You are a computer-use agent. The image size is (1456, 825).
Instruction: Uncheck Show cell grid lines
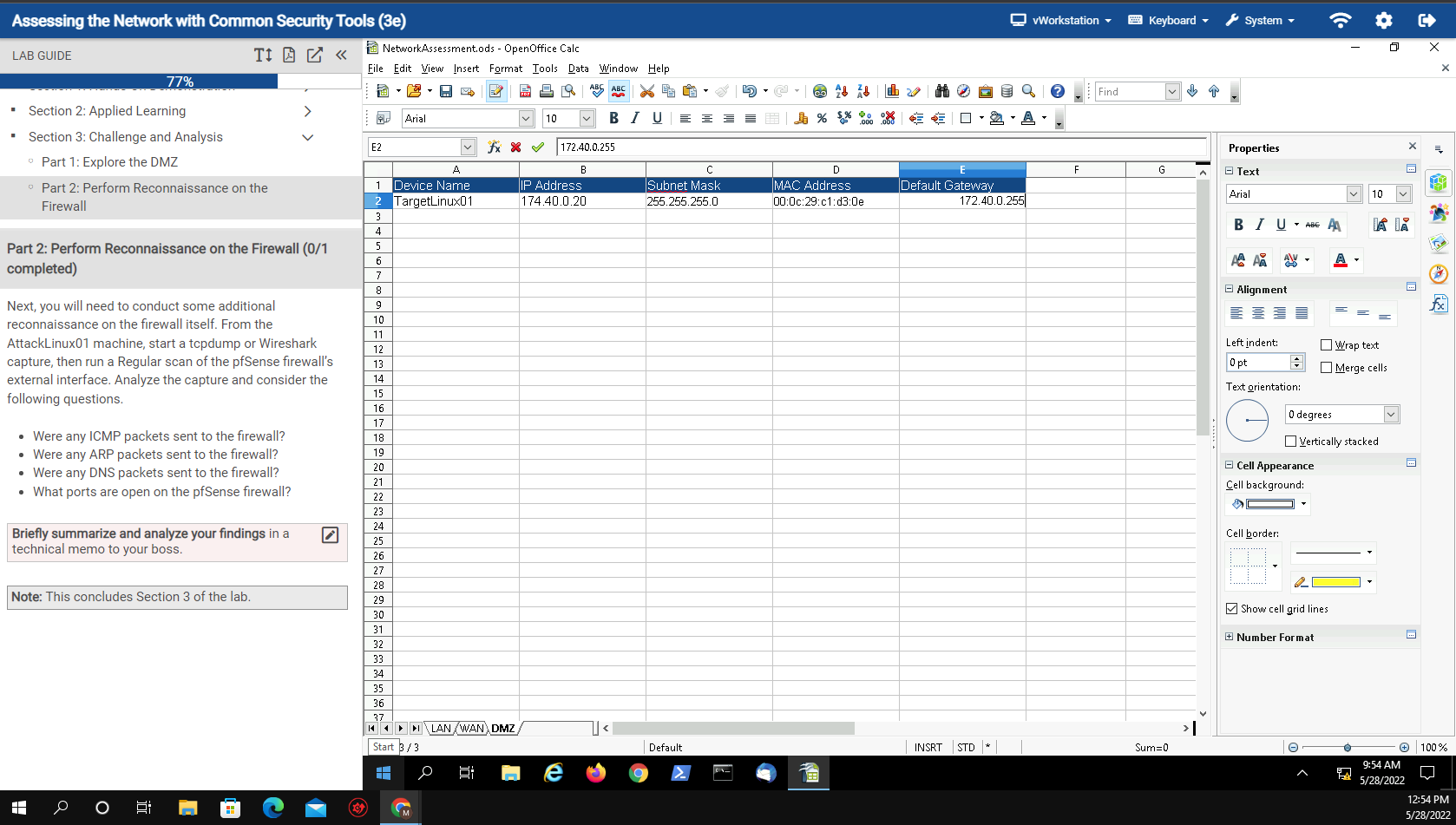(1231, 609)
